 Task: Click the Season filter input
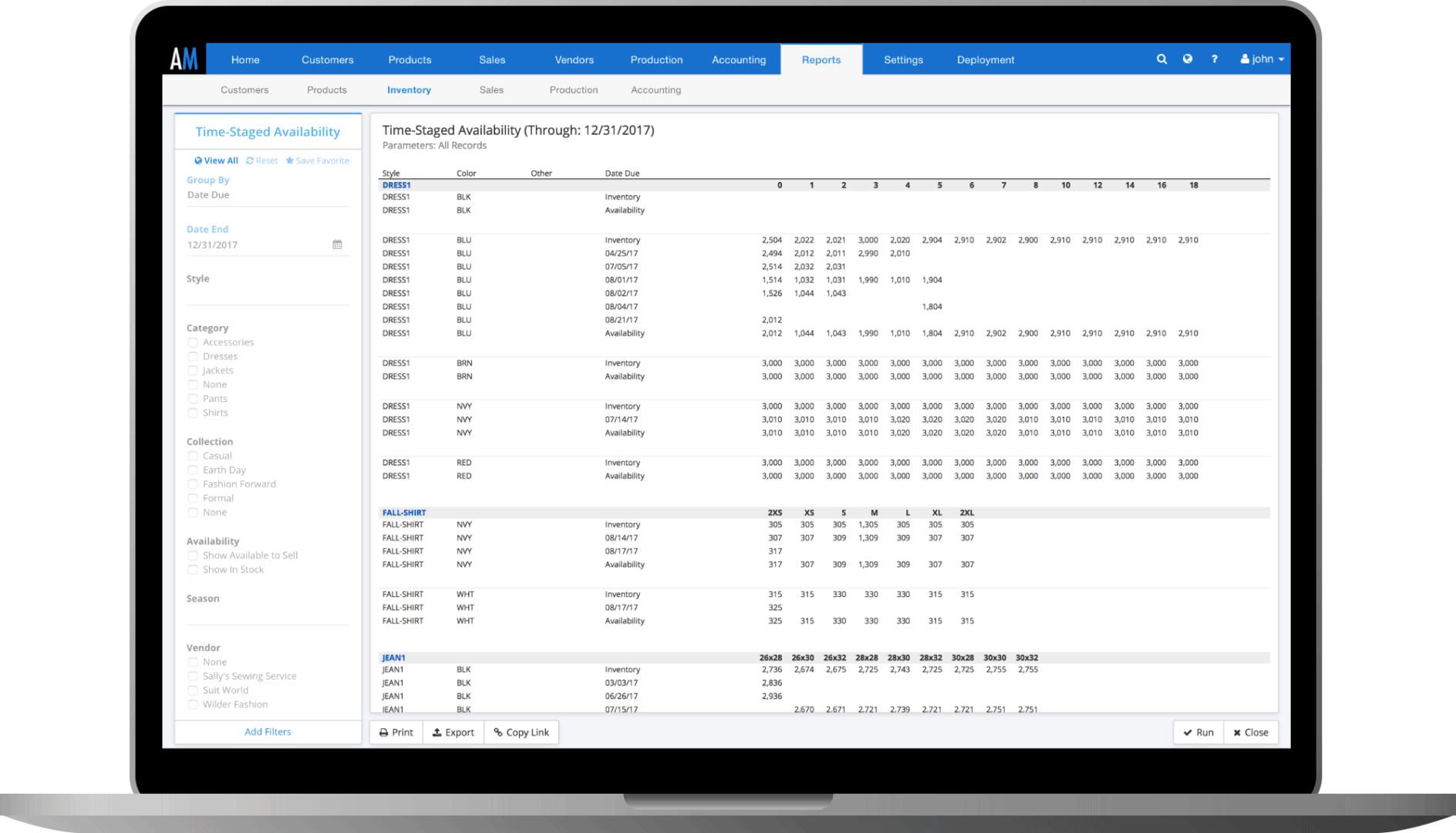268,615
